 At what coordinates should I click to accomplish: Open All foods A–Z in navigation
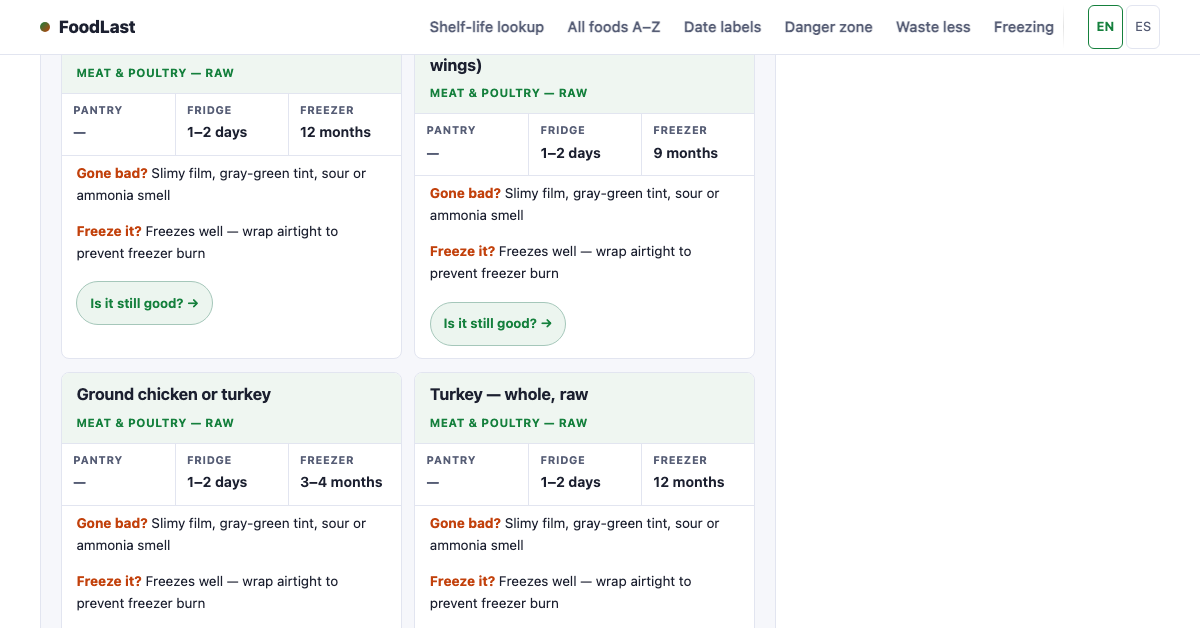pyautogui.click(x=614, y=27)
